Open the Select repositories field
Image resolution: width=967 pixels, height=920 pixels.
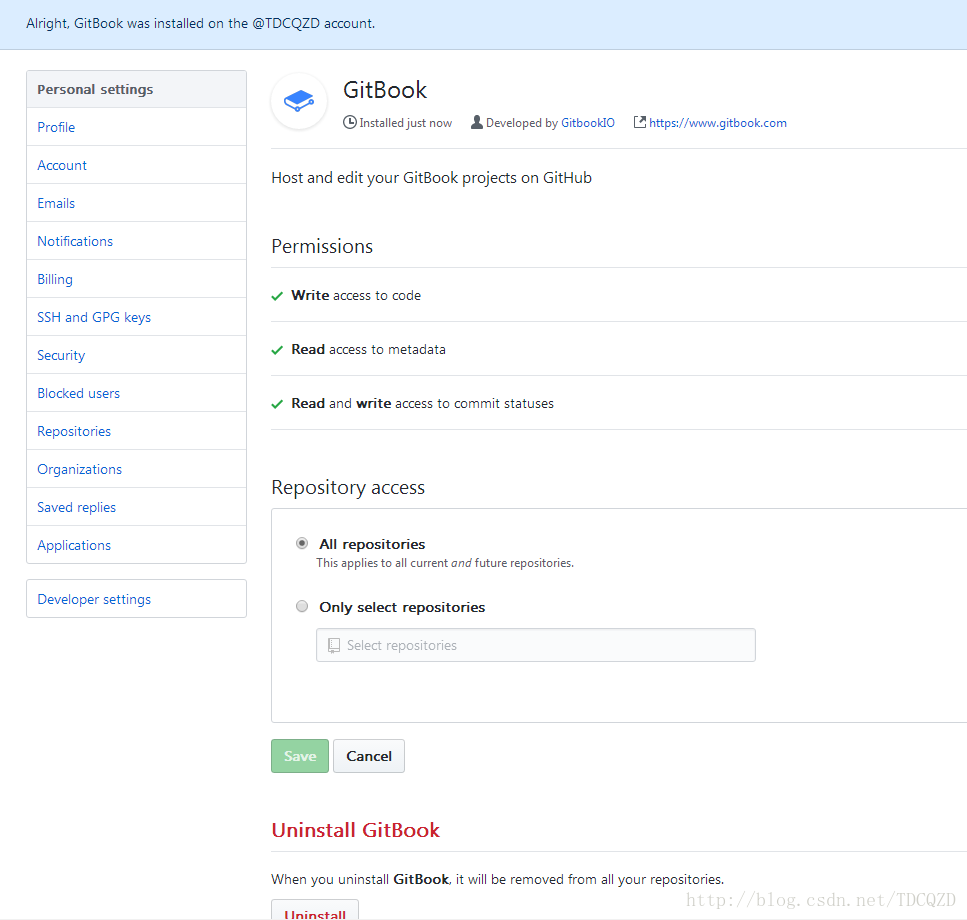point(535,645)
